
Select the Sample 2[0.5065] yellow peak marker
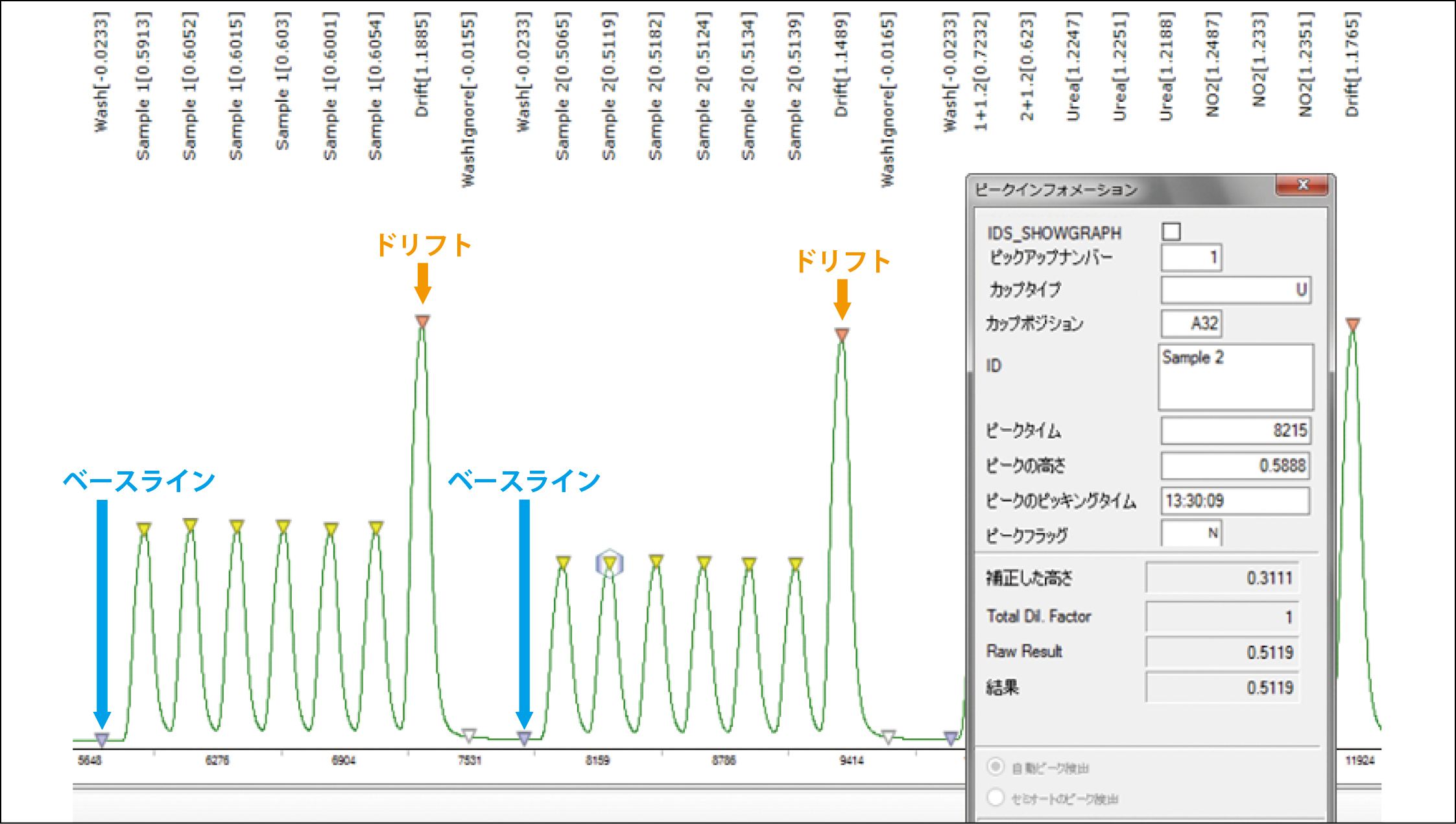[563, 561]
